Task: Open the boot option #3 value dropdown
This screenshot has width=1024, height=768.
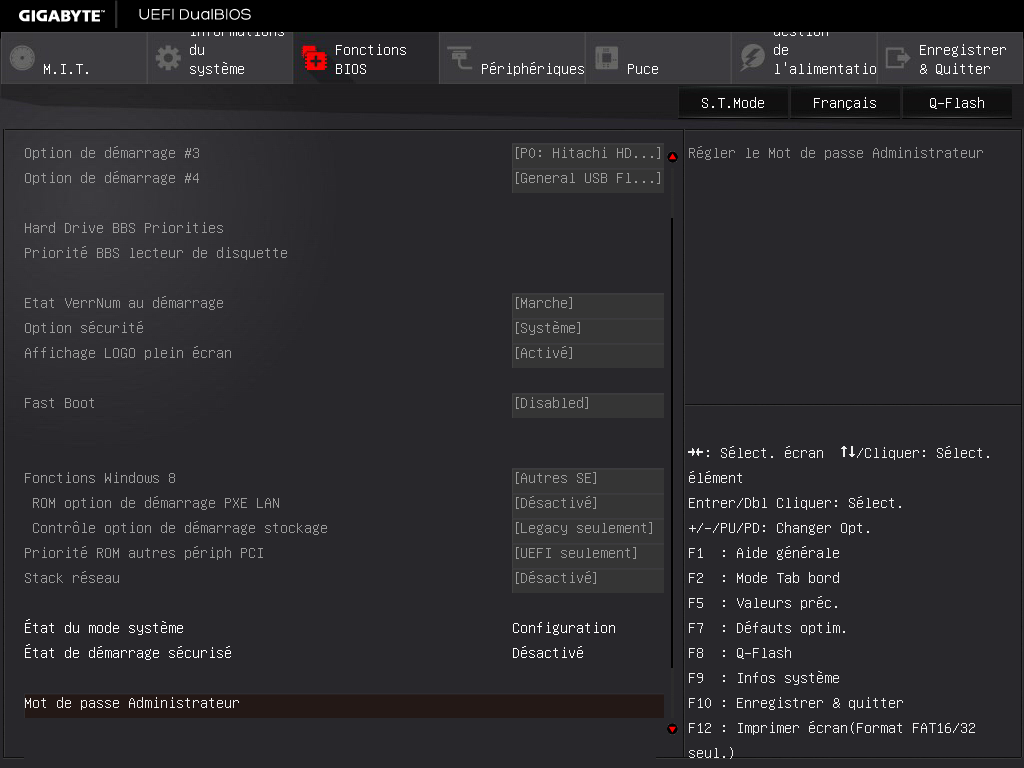Action: click(588, 153)
